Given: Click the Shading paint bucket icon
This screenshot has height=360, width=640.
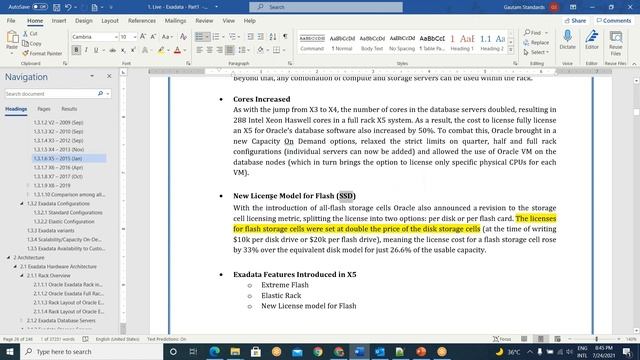Looking at the screenshot, I should click(260, 50).
